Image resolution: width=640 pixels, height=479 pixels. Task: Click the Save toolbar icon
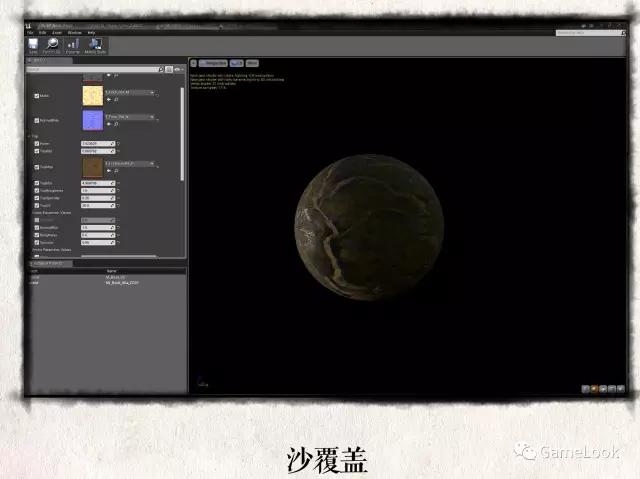pyautogui.click(x=33, y=44)
